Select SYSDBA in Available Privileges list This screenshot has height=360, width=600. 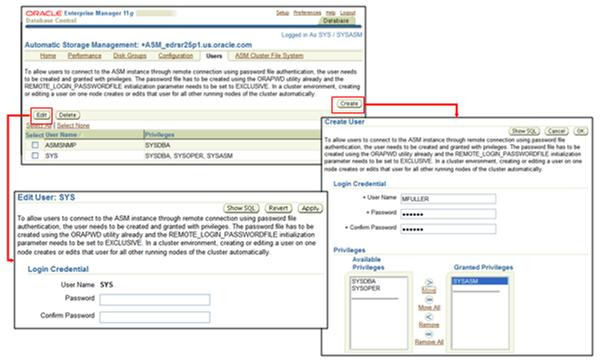click(x=364, y=281)
